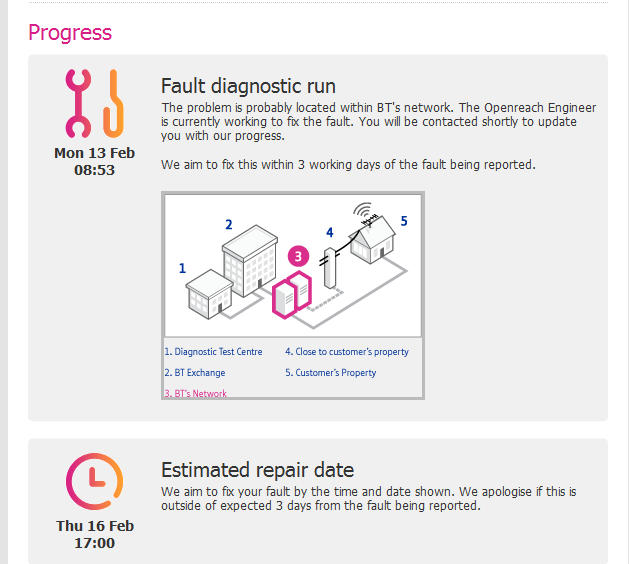Click the pink "Progress" section heading
This screenshot has width=629, height=564.
pyautogui.click(x=70, y=32)
